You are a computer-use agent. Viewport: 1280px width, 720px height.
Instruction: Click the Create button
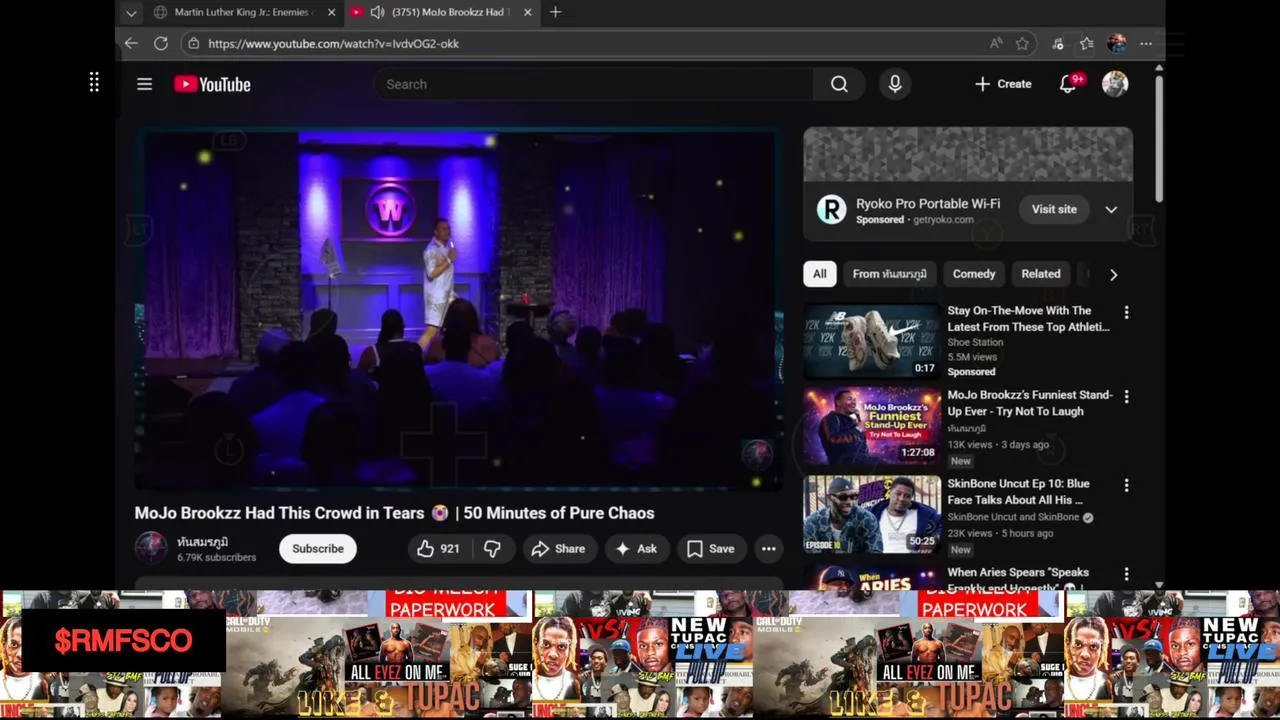pyautogui.click(x=1003, y=85)
